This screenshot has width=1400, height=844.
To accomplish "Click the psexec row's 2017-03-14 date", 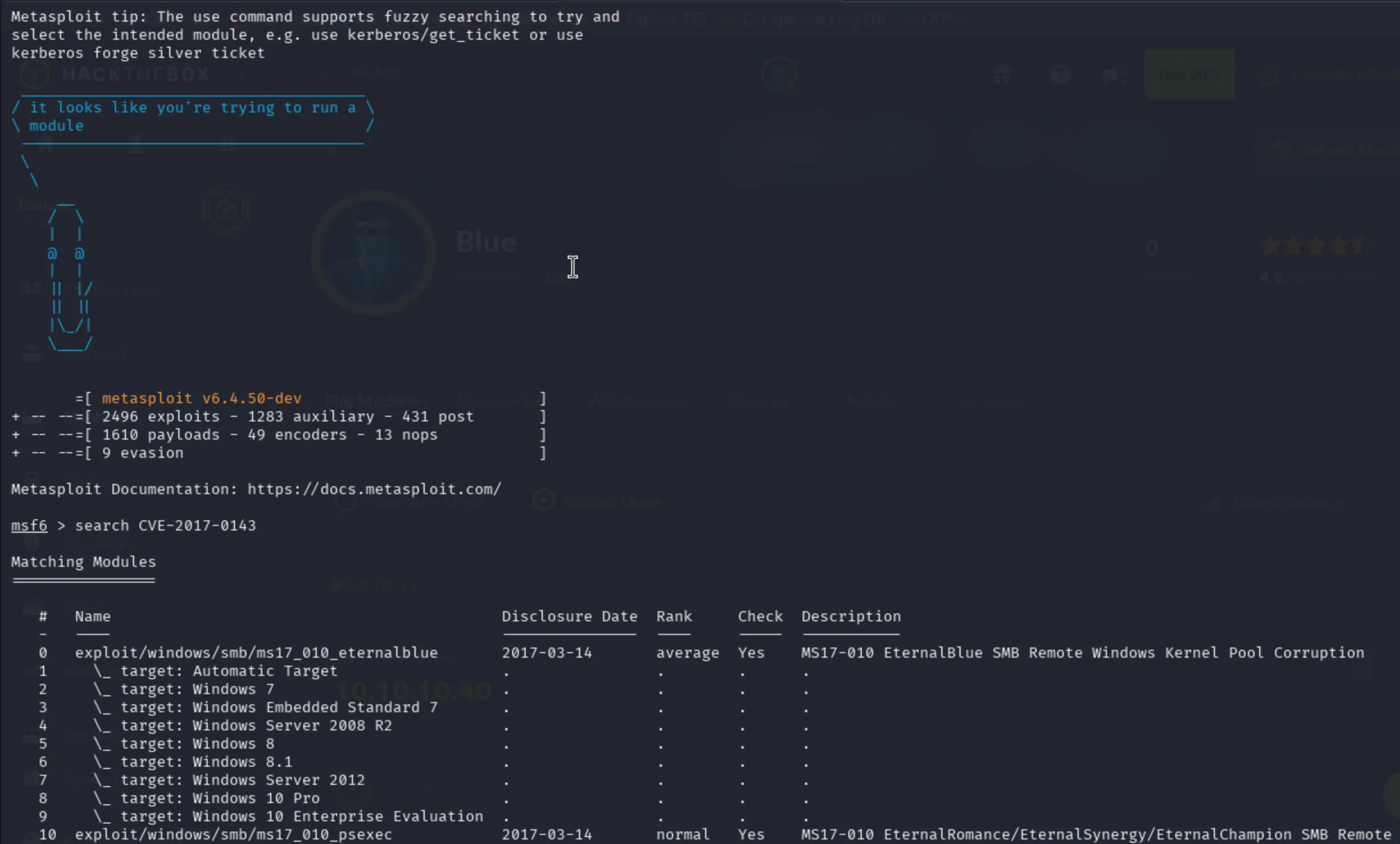I will tap(547, 834).
